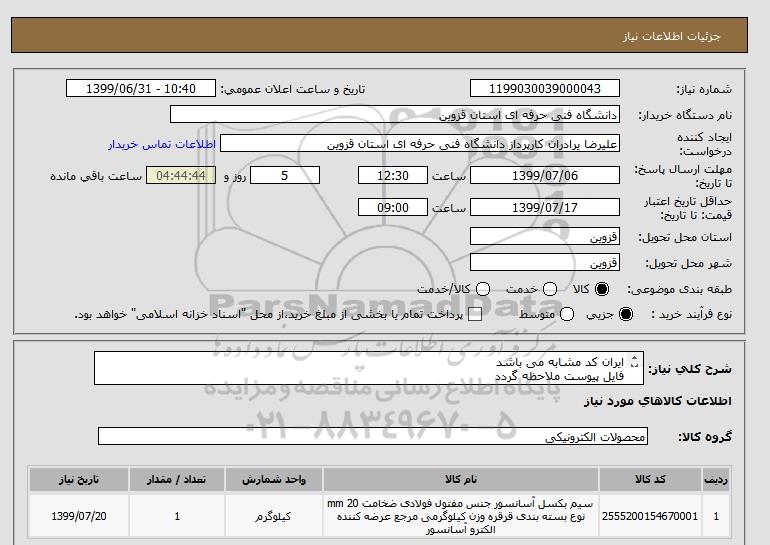Screen dimensions: 770x545
Task: Click the تعداد / مقدار column header
Action: pyautogui.click(x=177, y=479)
